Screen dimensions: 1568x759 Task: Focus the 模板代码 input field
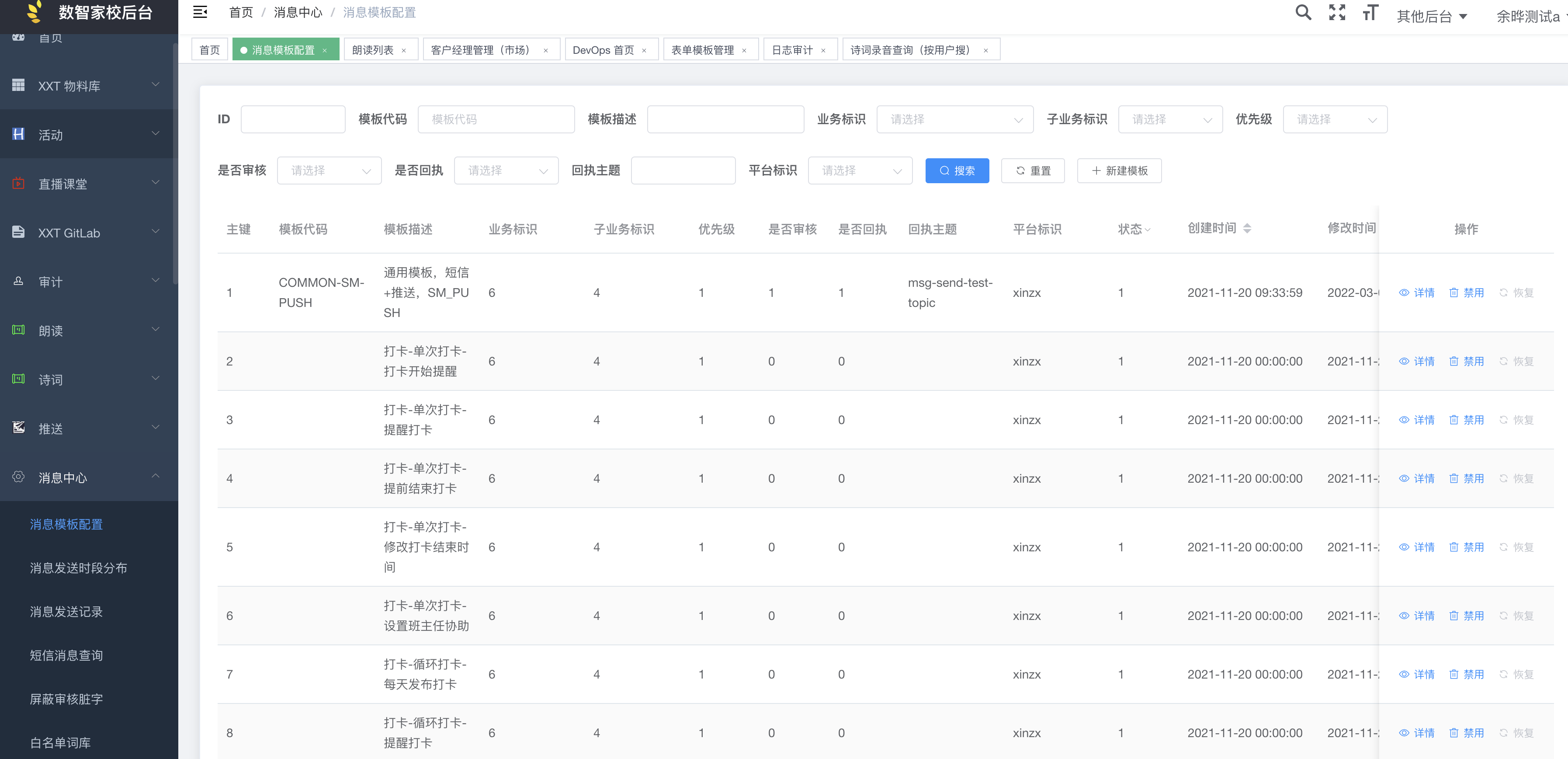pos(496,119)
